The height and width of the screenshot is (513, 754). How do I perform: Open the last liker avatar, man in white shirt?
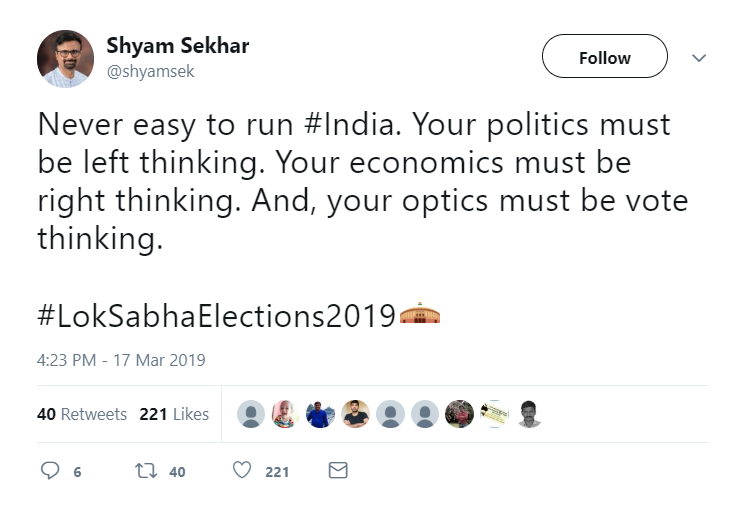pyautogui.click(x=529, y=414)
